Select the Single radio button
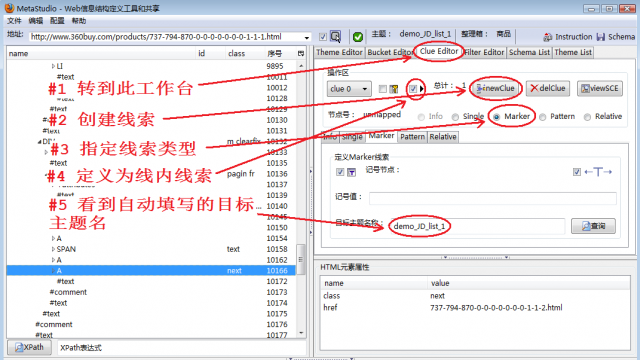The height and width of the screenshot is (360, 640). tap(455, 117)
